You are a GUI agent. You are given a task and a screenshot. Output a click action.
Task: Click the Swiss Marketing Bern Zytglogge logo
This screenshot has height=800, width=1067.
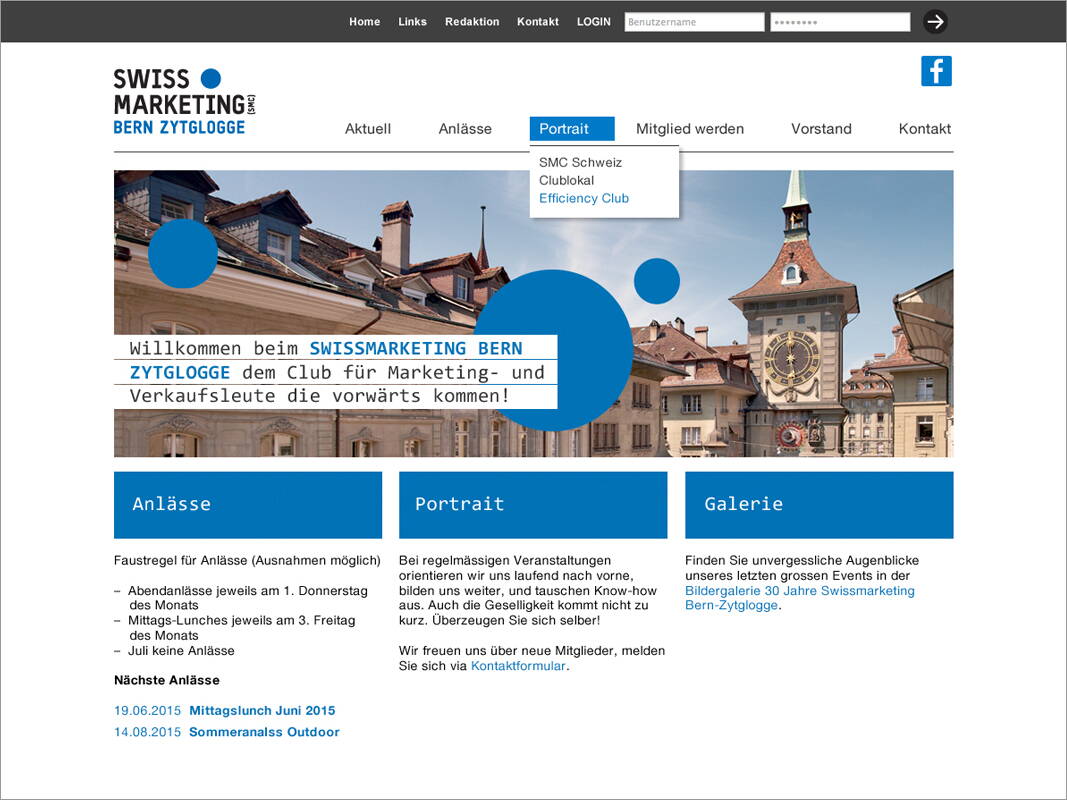(184, 101)
